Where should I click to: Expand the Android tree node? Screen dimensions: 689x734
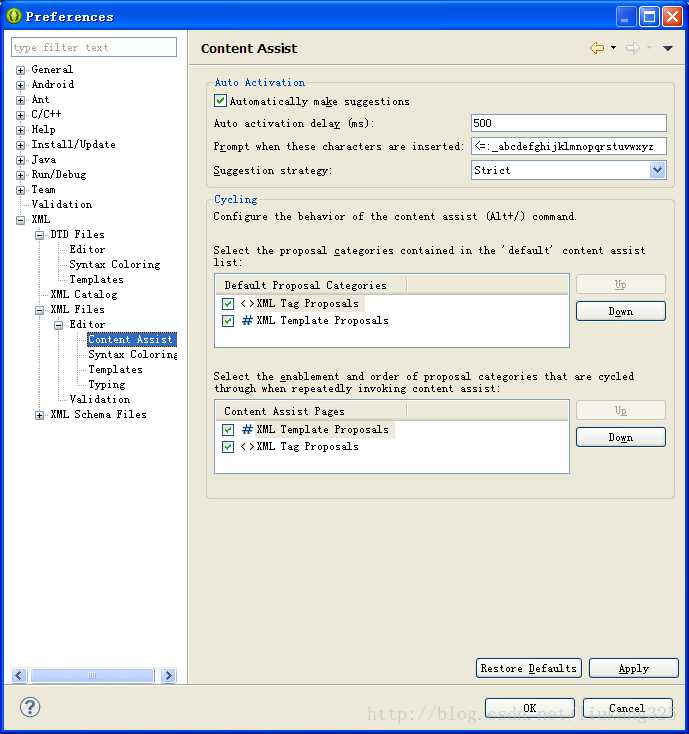pyautogui.click(x=20, y=85)
